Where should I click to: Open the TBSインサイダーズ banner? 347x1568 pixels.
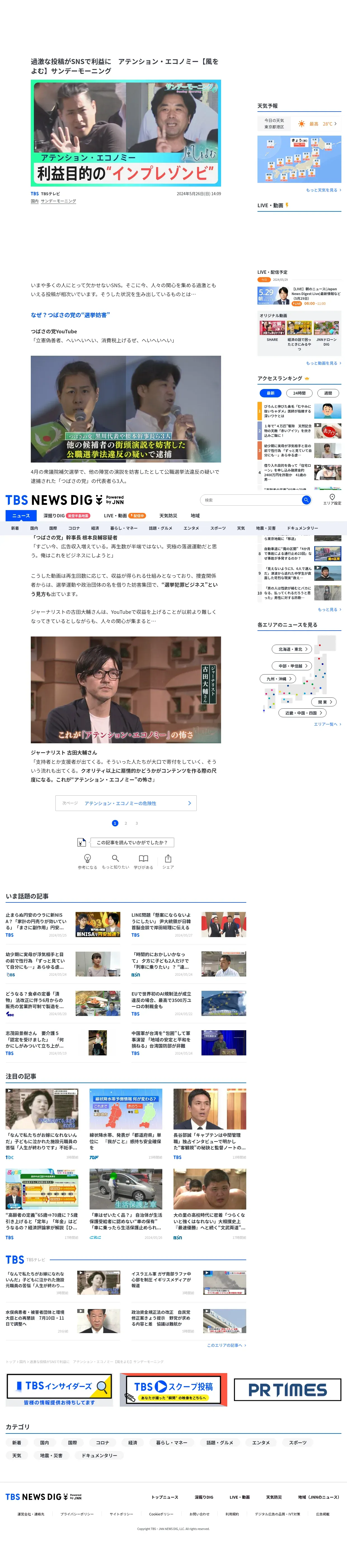click(x=60, y=1390)
